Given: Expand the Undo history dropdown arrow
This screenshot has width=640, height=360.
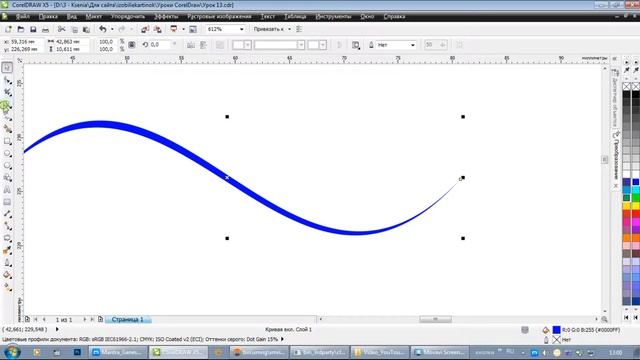Looking at the screenshot, I should point(112,29).
